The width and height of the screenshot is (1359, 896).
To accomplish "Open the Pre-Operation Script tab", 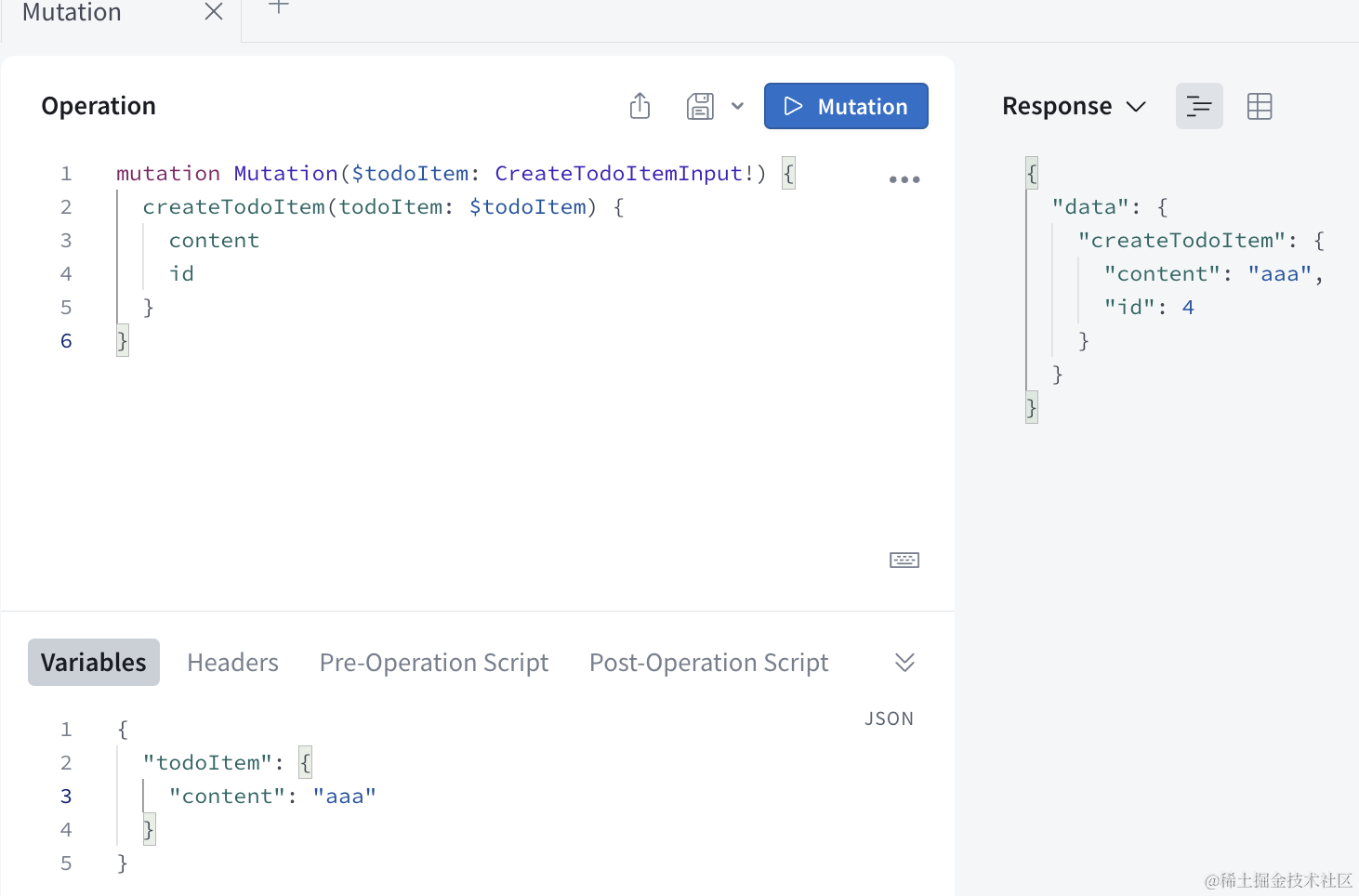I will coord(433,662).
